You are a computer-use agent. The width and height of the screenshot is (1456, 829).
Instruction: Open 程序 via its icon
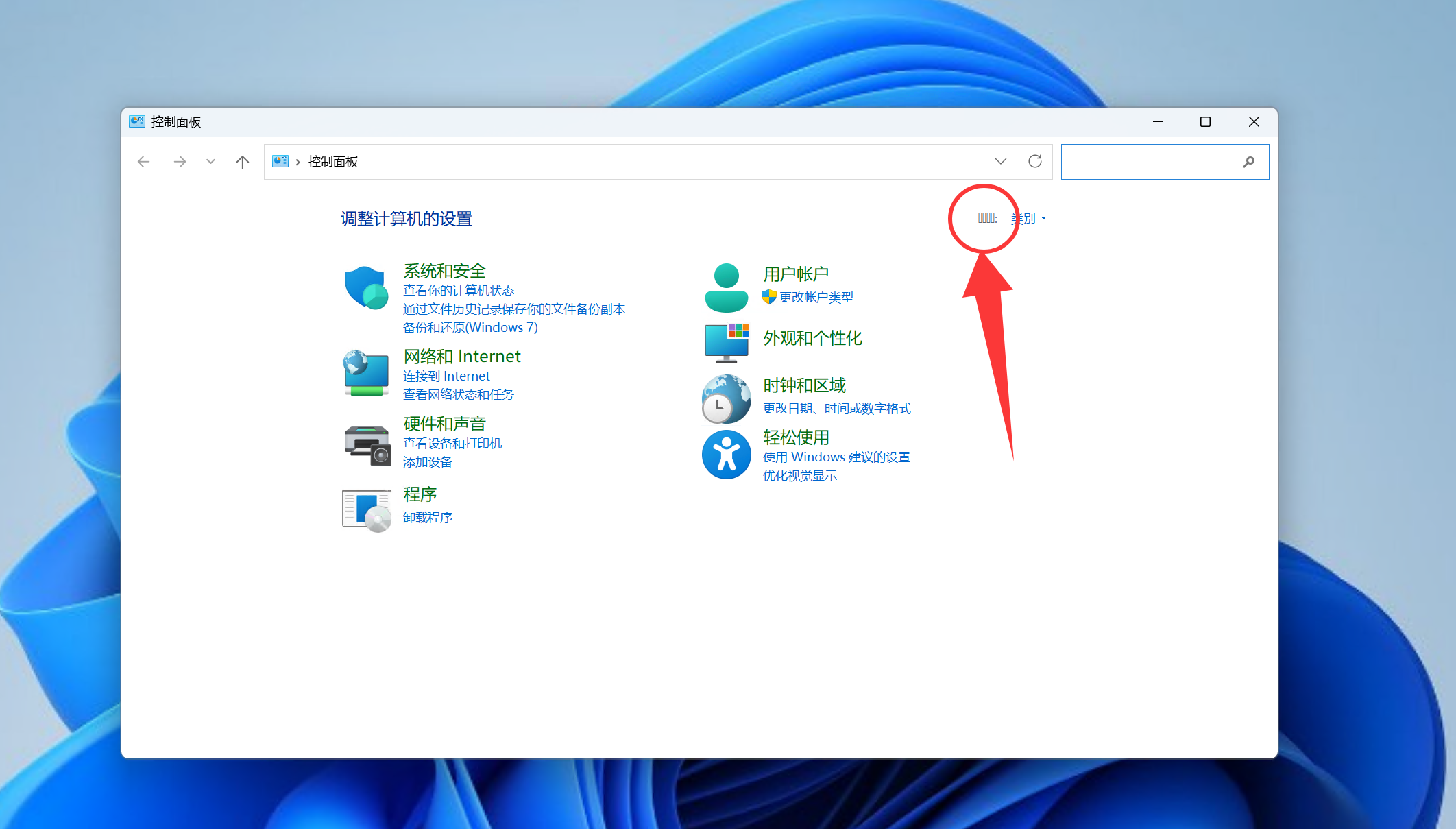tap(366, 509)
